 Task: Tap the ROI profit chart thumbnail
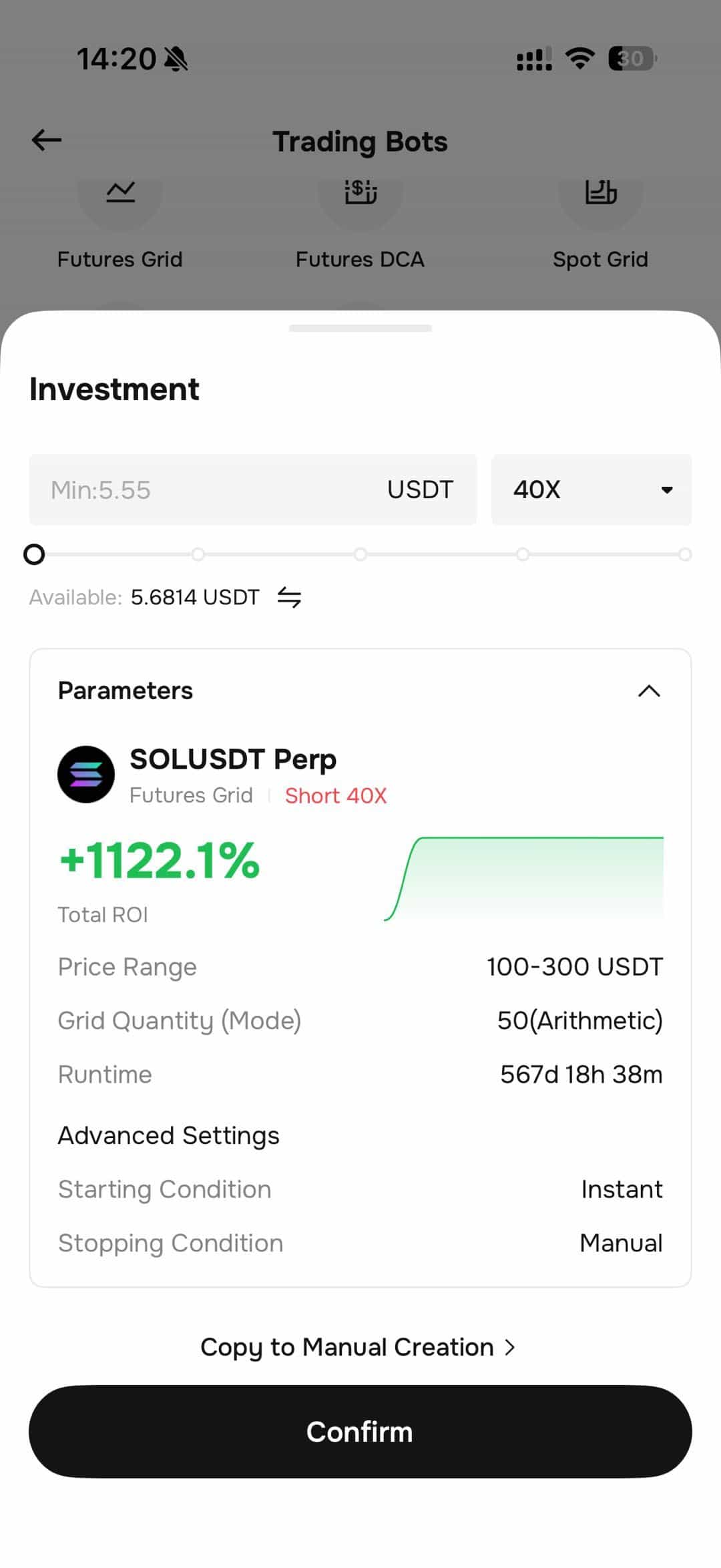click(524, 879)
